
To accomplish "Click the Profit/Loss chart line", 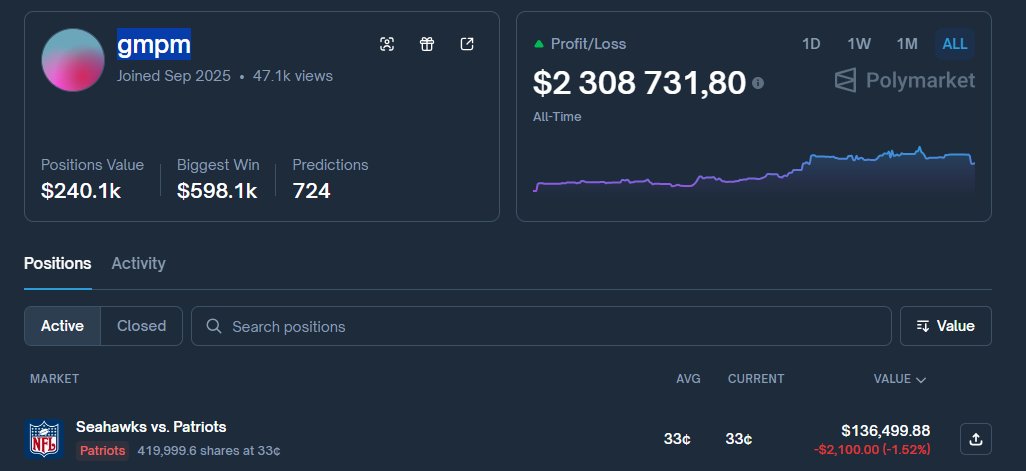I will (x=754, y=170).
